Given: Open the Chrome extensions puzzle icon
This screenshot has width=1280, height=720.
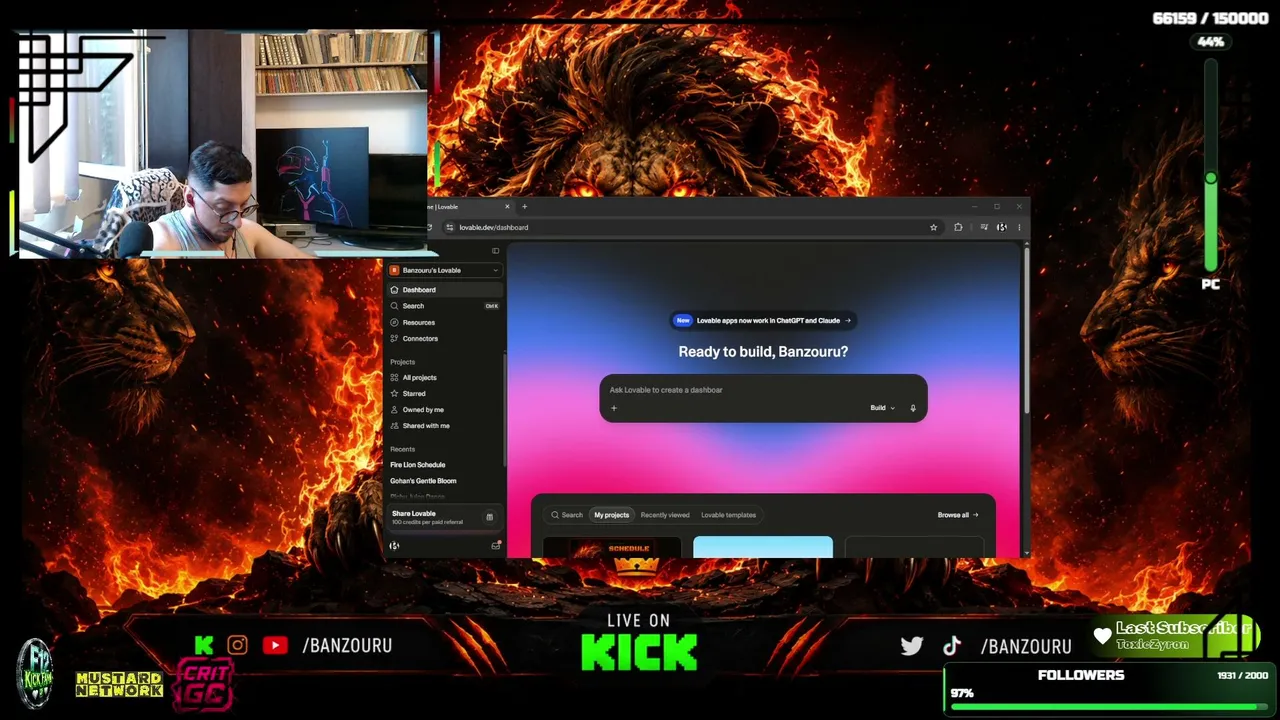Looking at the screenshot, I should (958, 227).
